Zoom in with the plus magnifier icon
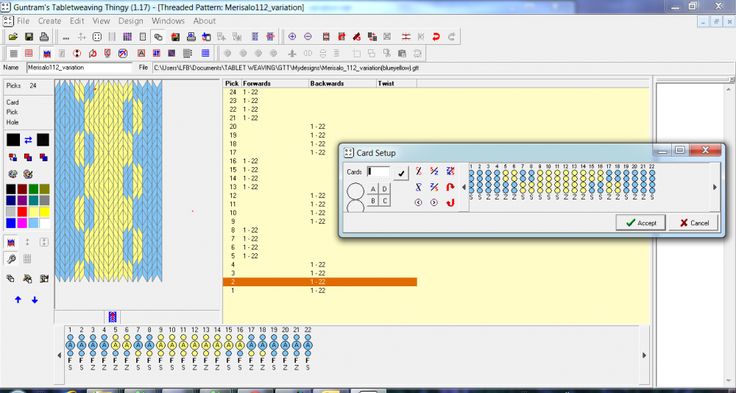The height and width of the screenshot is (393, 736). 292,37
